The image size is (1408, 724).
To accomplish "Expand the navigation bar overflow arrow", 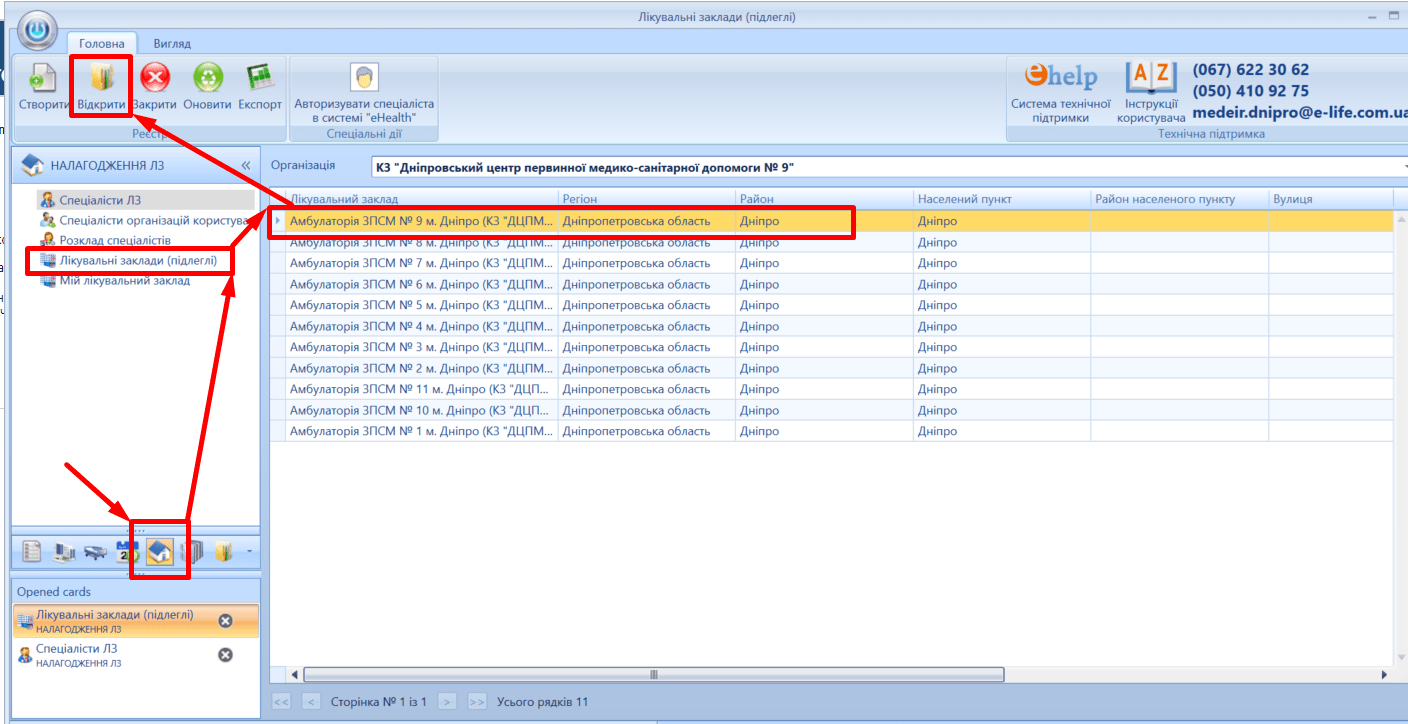I will pos(249,551).
